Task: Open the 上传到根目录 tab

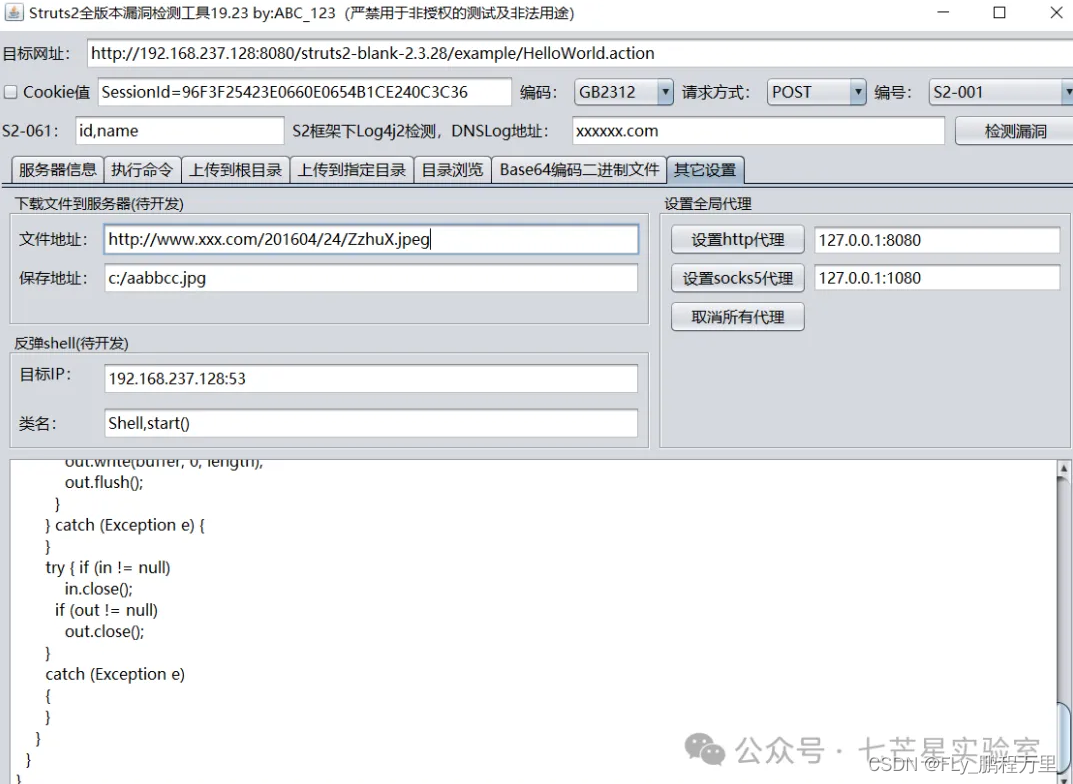Action: [x=235, y=170]
